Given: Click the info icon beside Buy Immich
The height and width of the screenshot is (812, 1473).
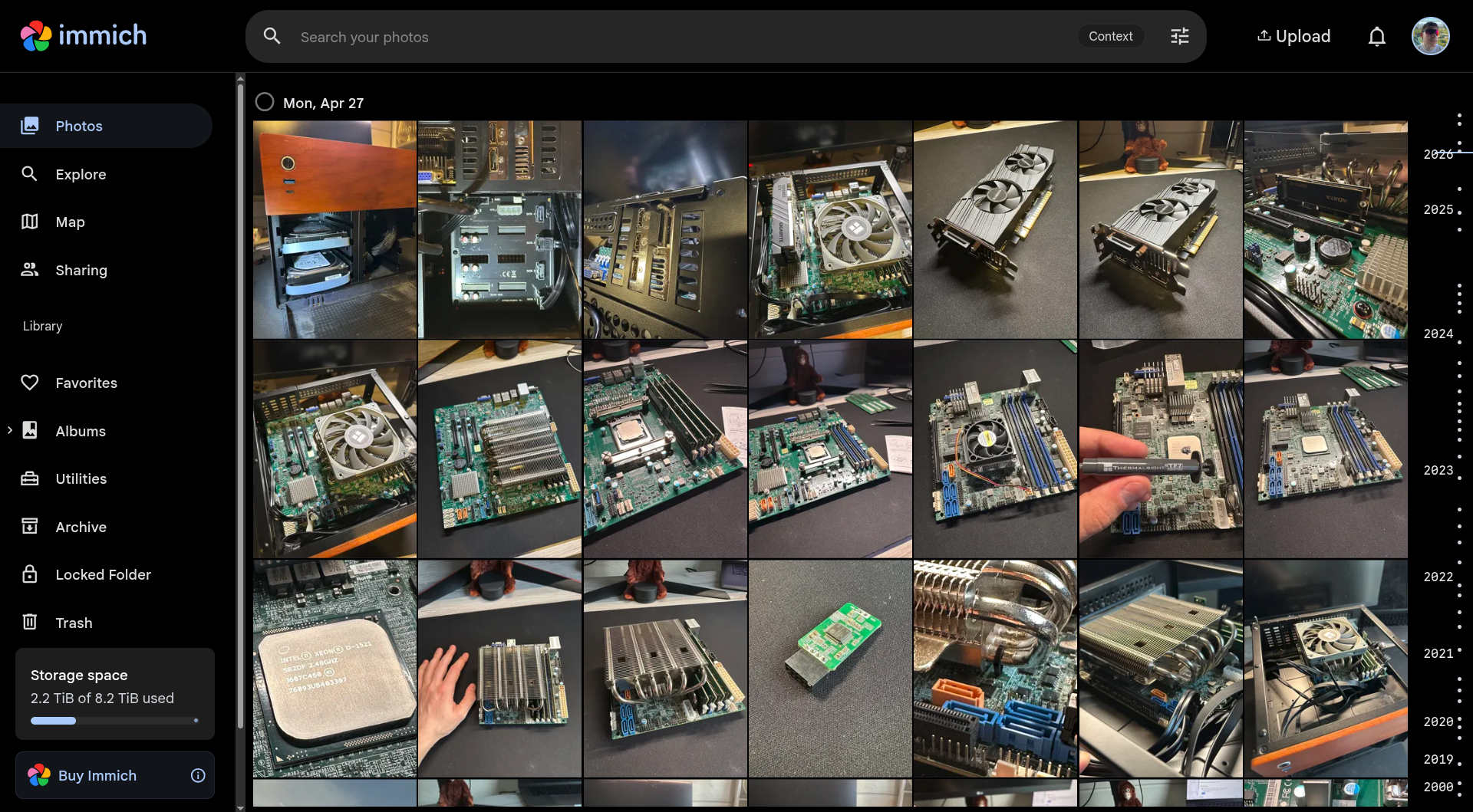Looking at the screenshot, I should point(198,775).
